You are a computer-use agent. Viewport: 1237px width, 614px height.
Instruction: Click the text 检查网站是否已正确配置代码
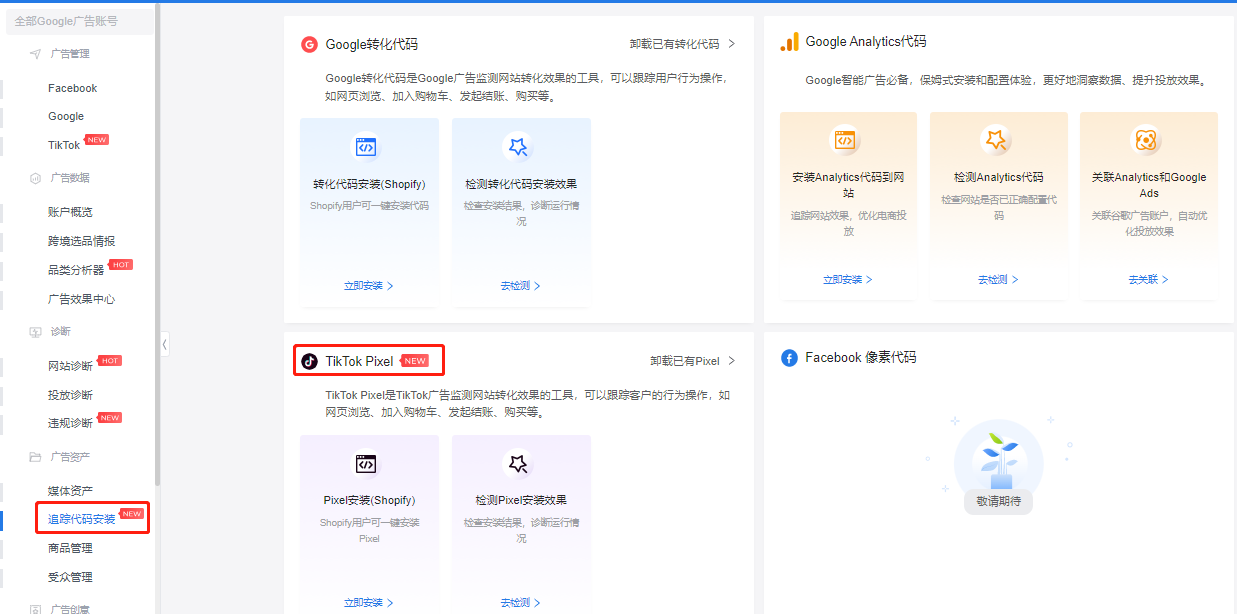click(999, 208)
